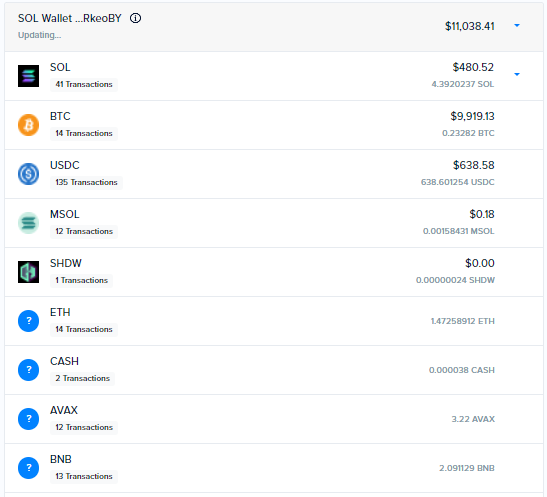Screen dimensions: 547x497
Task: Click the 0.00000024 SHDW balance
Action: click(x=455, y=280)
